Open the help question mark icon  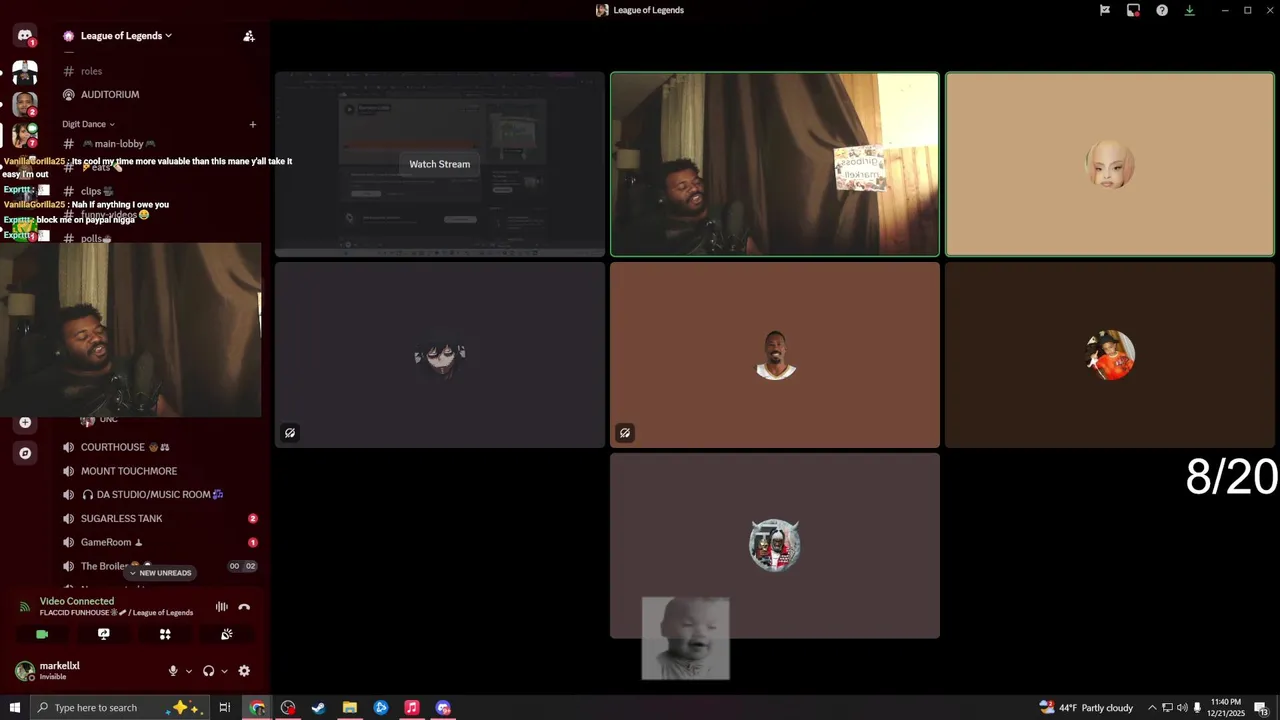click(1162, 10)
